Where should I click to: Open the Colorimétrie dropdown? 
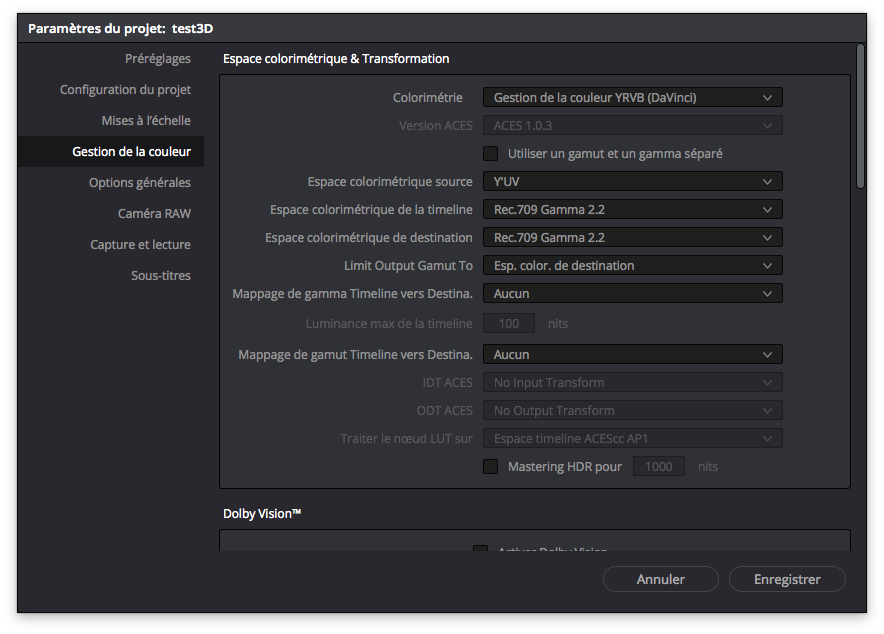[x=633, y=97]
